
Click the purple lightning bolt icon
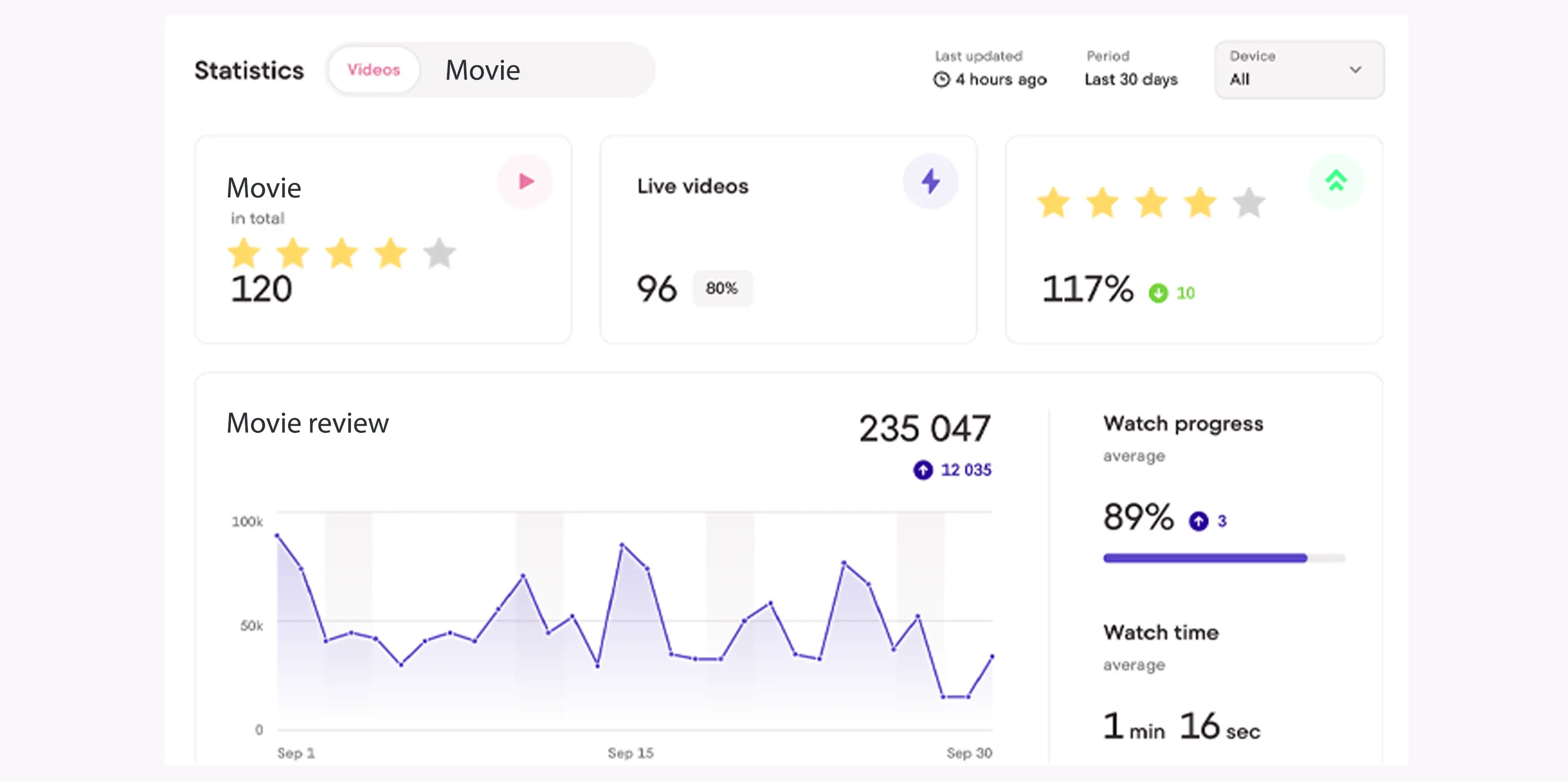point(930,181)
